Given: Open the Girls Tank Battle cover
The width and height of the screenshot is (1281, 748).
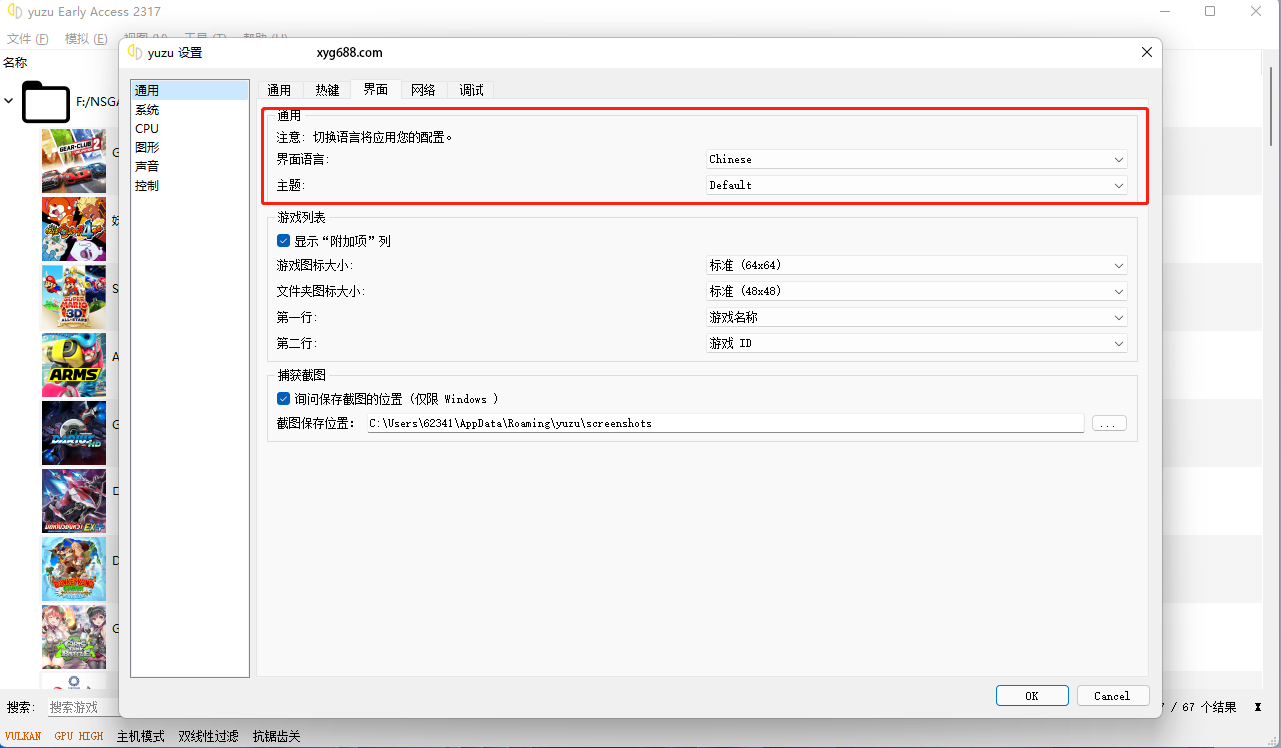Looking at the screenshot, I should pyautogui.click(x=73, y=637).
